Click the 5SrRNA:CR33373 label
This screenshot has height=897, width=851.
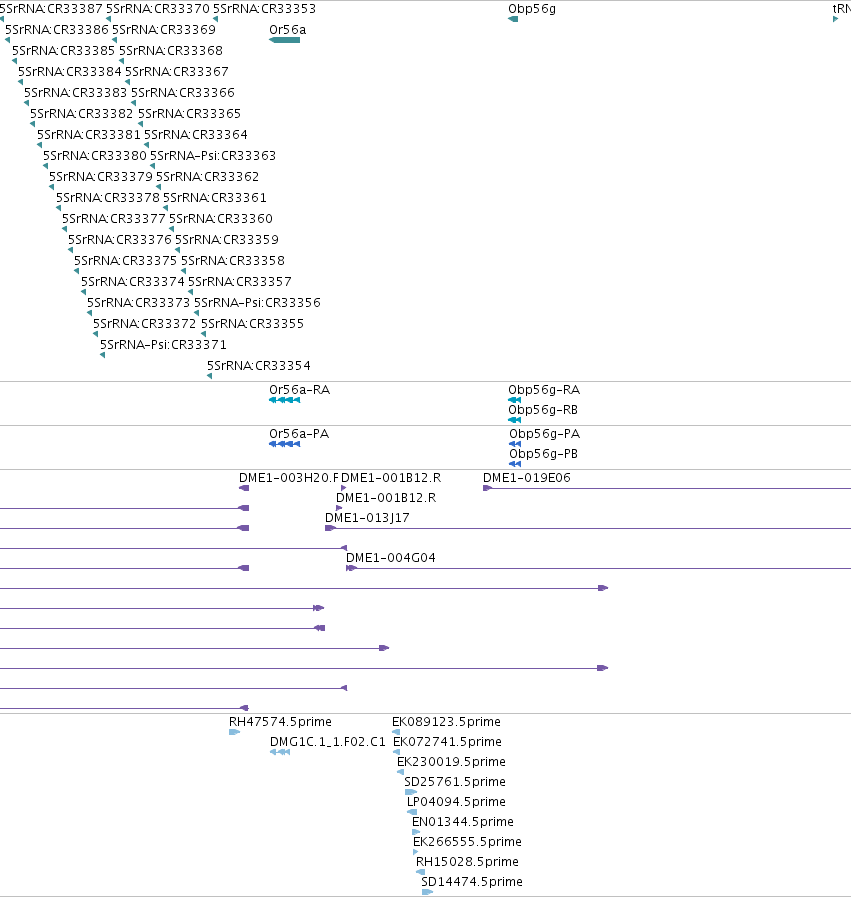click(x=138, y=303)
